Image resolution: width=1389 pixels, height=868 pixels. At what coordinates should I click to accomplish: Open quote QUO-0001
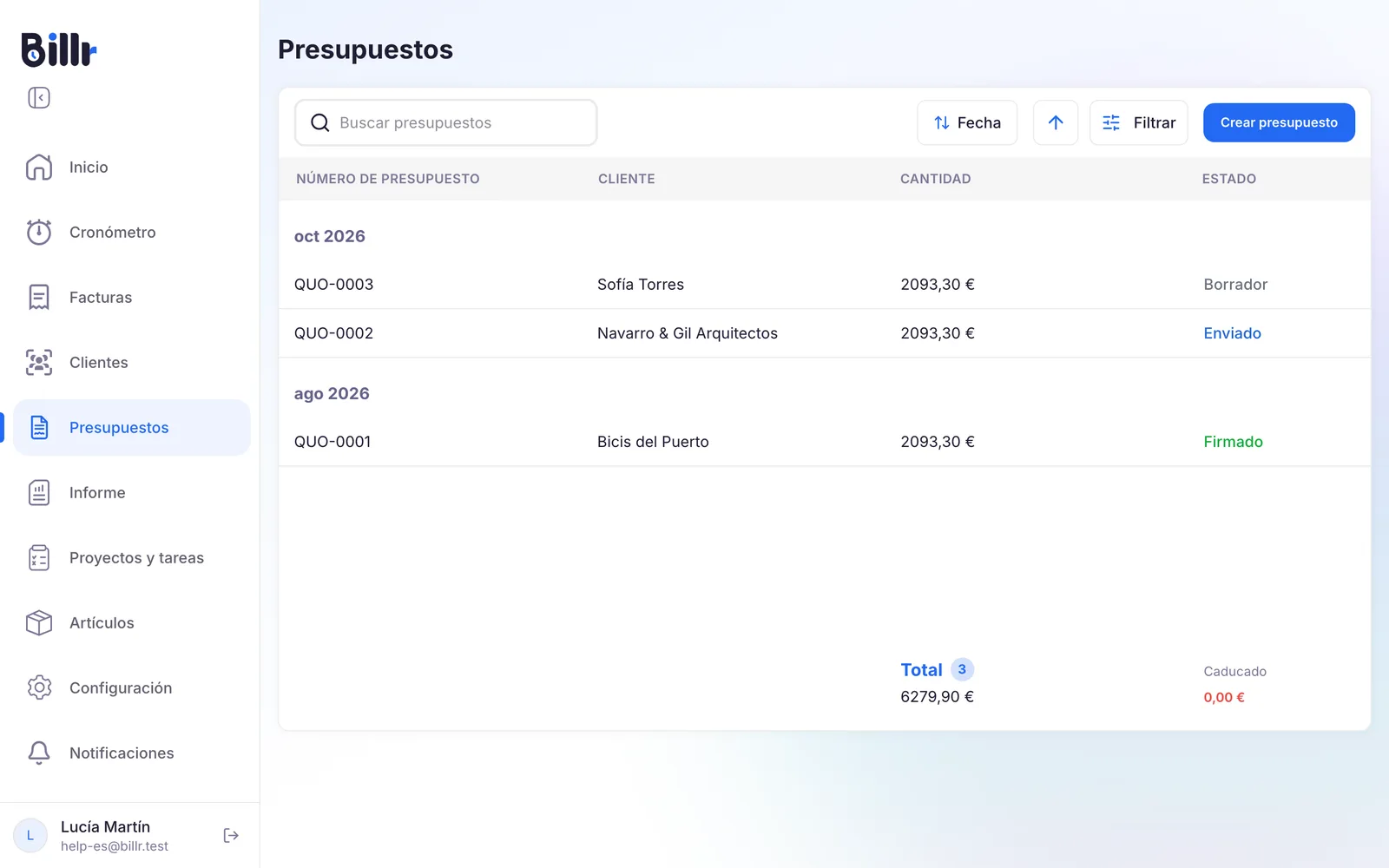332,442
